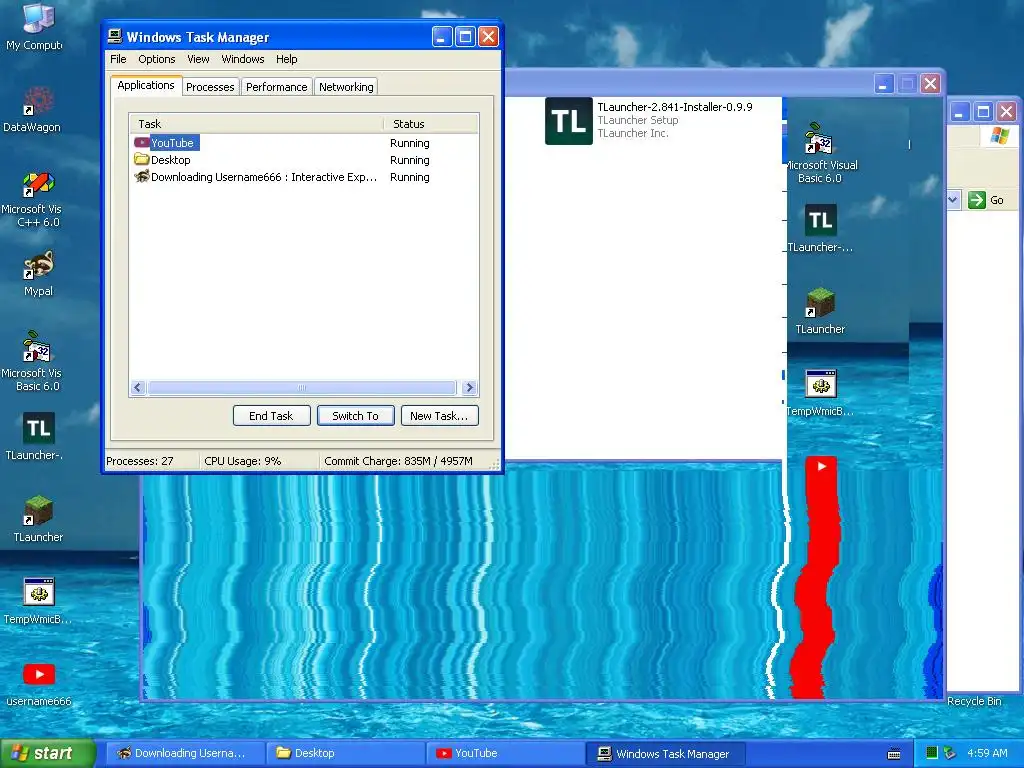Click TLauncher-2.841-Installer-0.9.9 file name text
1024x768 pixels.
click(675, 107)
